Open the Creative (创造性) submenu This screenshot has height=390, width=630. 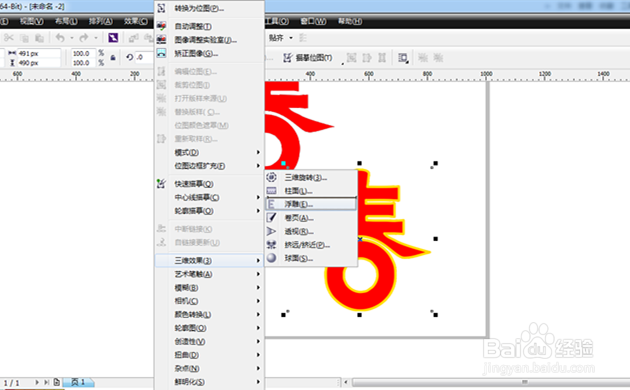209,341
